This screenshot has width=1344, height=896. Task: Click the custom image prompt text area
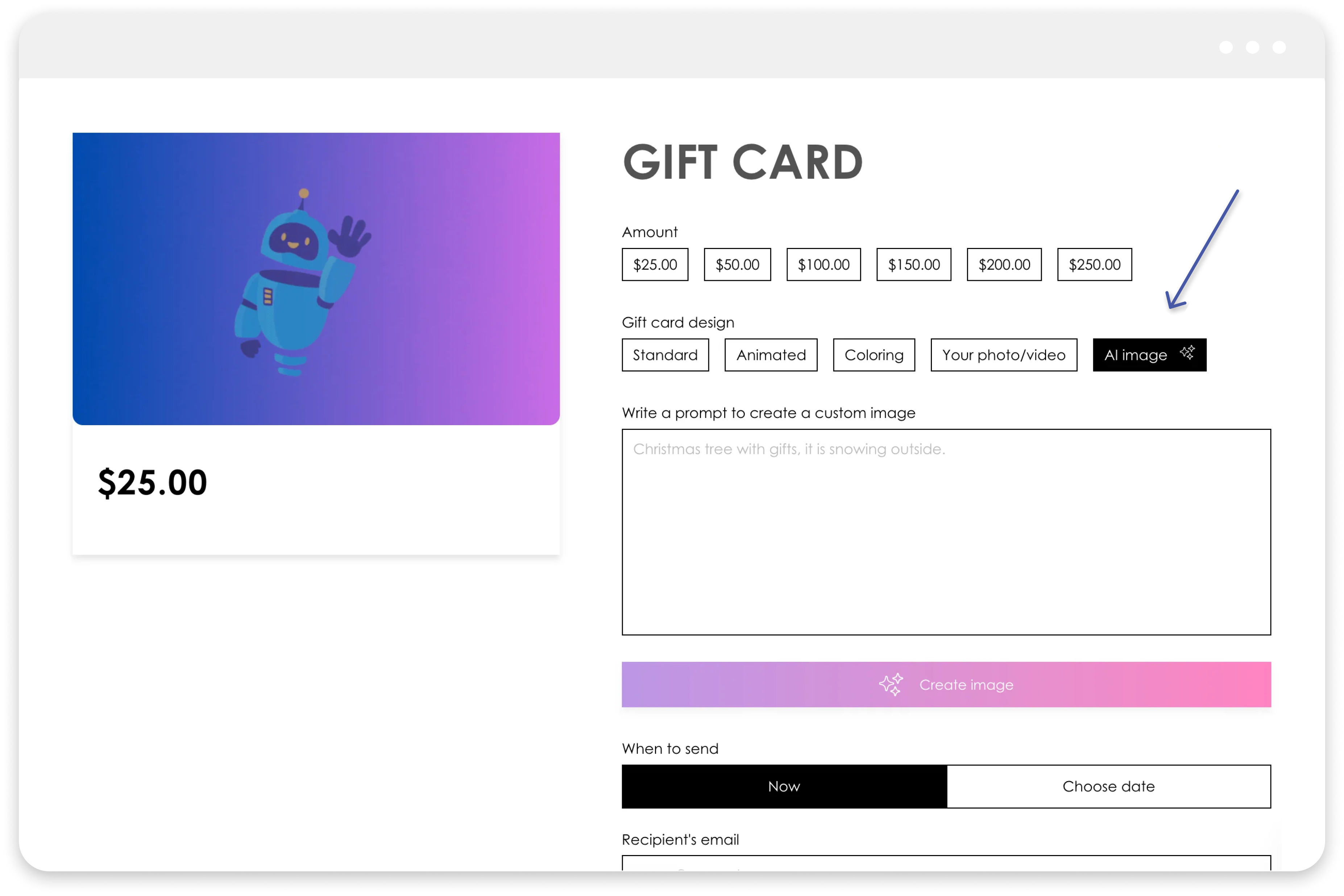[x=946, y=532]
